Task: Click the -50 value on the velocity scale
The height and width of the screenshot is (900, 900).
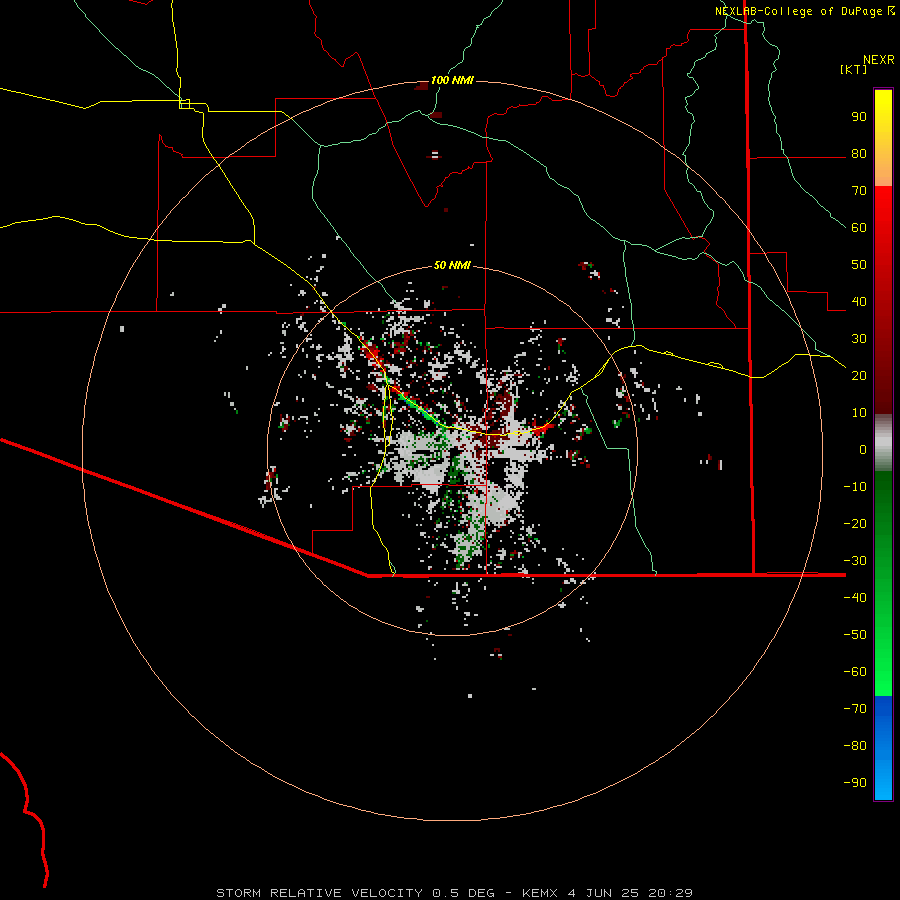Action: point(855,635)
